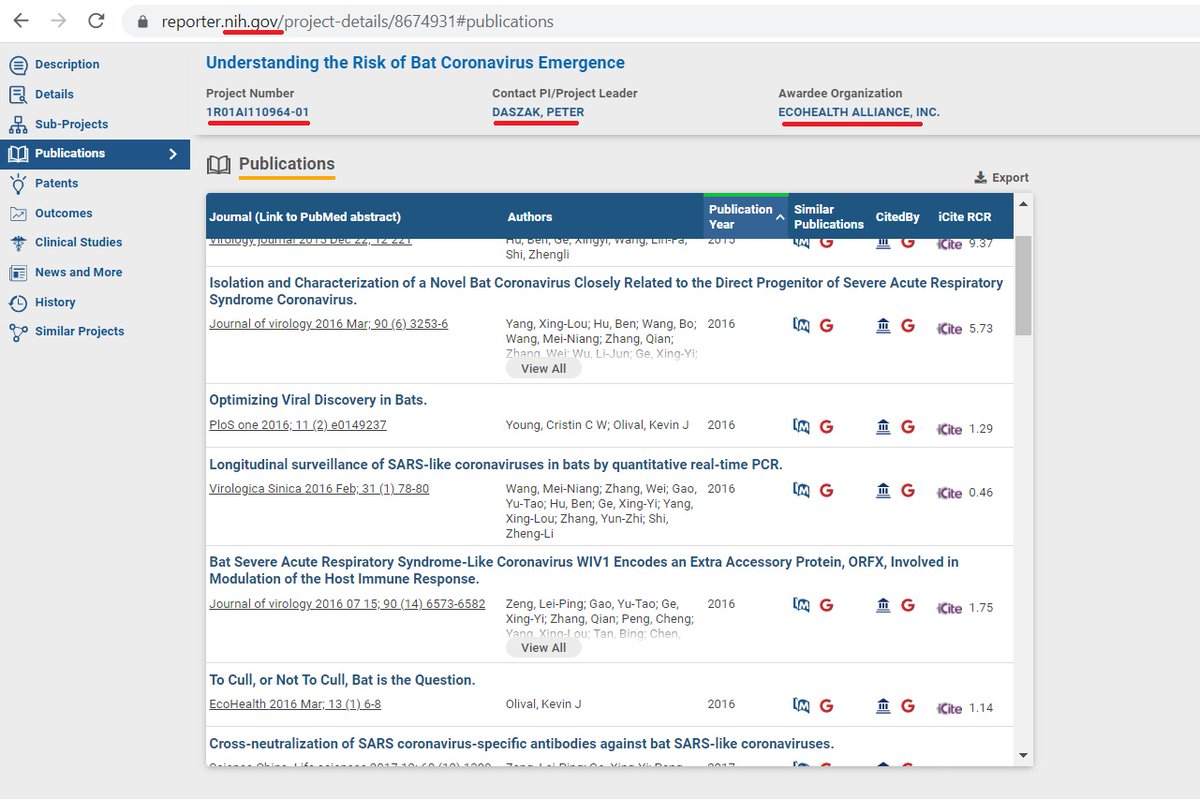The width and height of the screenshot is (1200, 799).
Task: Open EcoHealth 2016 Mar; 13 (1) 6-8 link
Action: (295, 704)
